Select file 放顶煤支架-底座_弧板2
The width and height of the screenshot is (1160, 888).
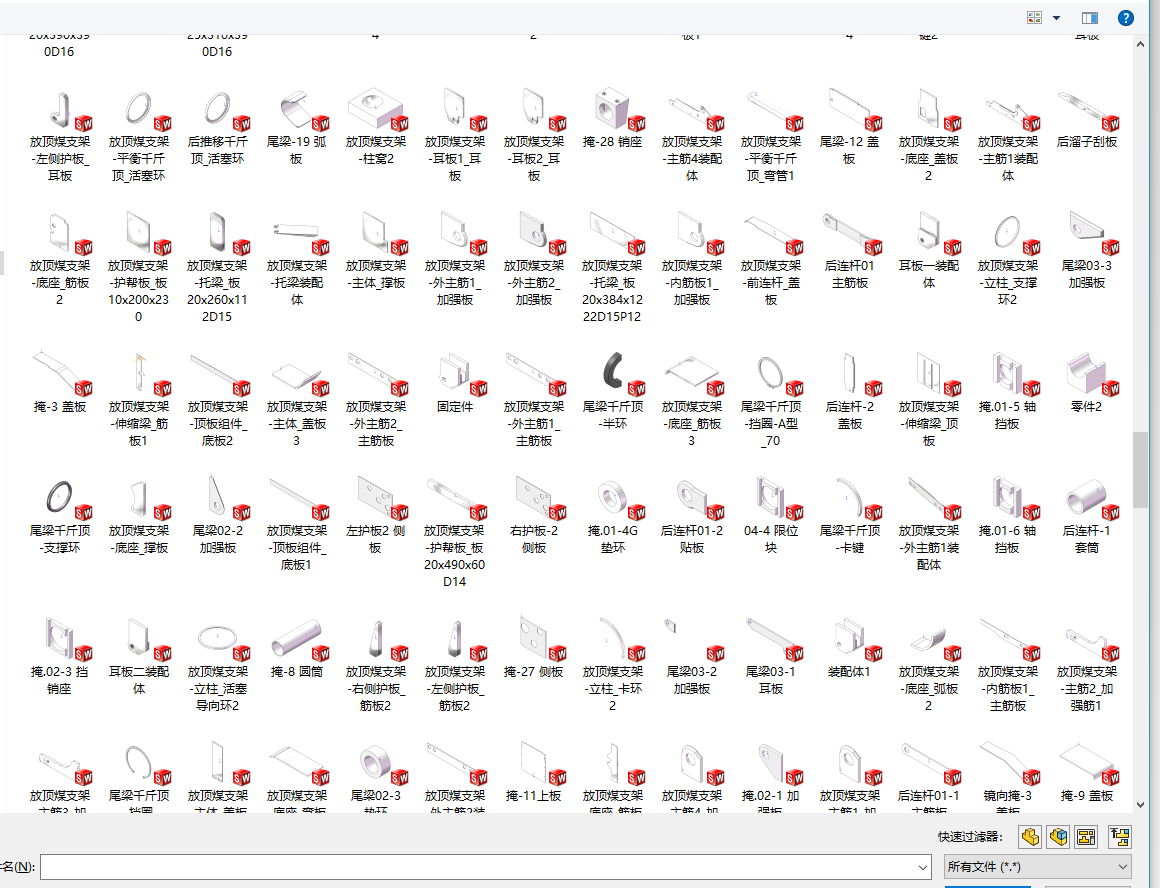point(928,665)
